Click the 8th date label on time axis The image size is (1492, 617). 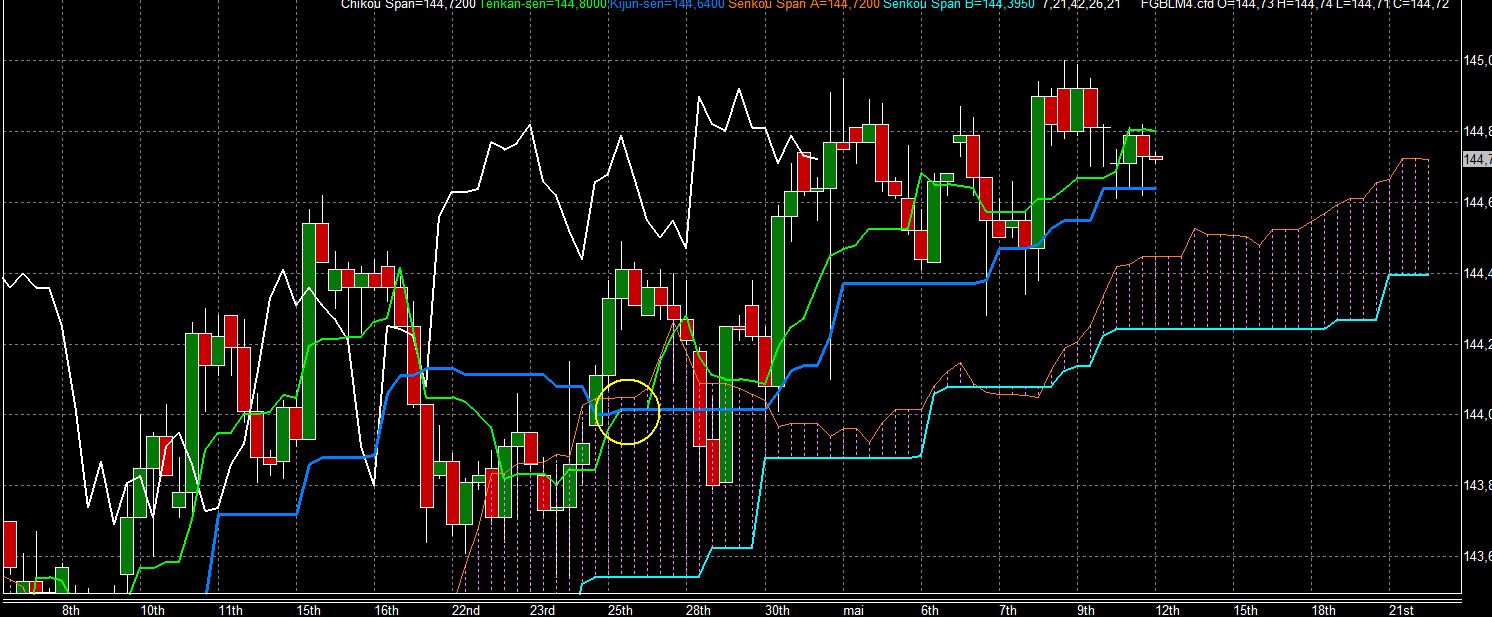(x=71, y=609)
